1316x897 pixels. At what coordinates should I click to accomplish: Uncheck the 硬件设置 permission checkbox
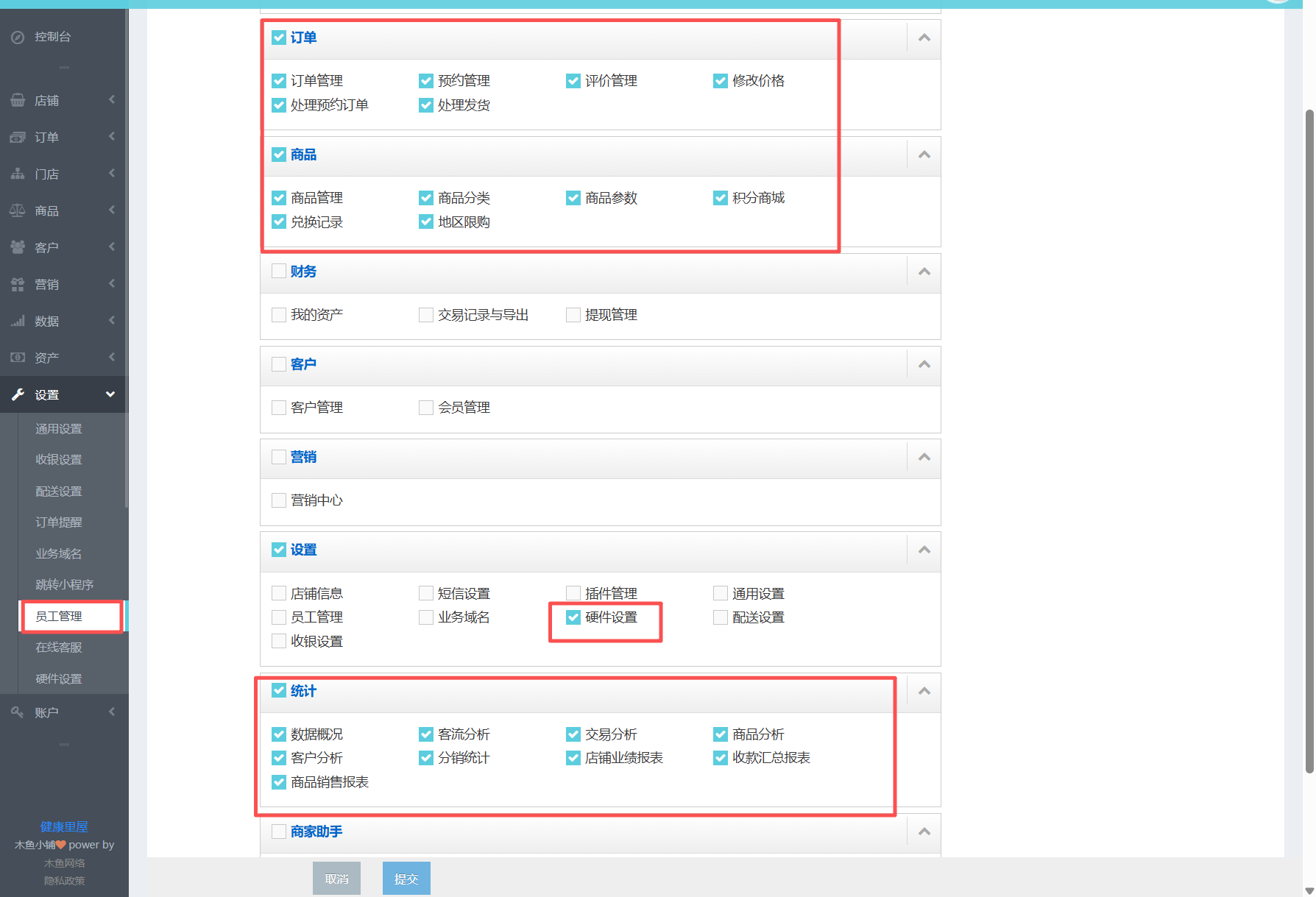(573, 617)
